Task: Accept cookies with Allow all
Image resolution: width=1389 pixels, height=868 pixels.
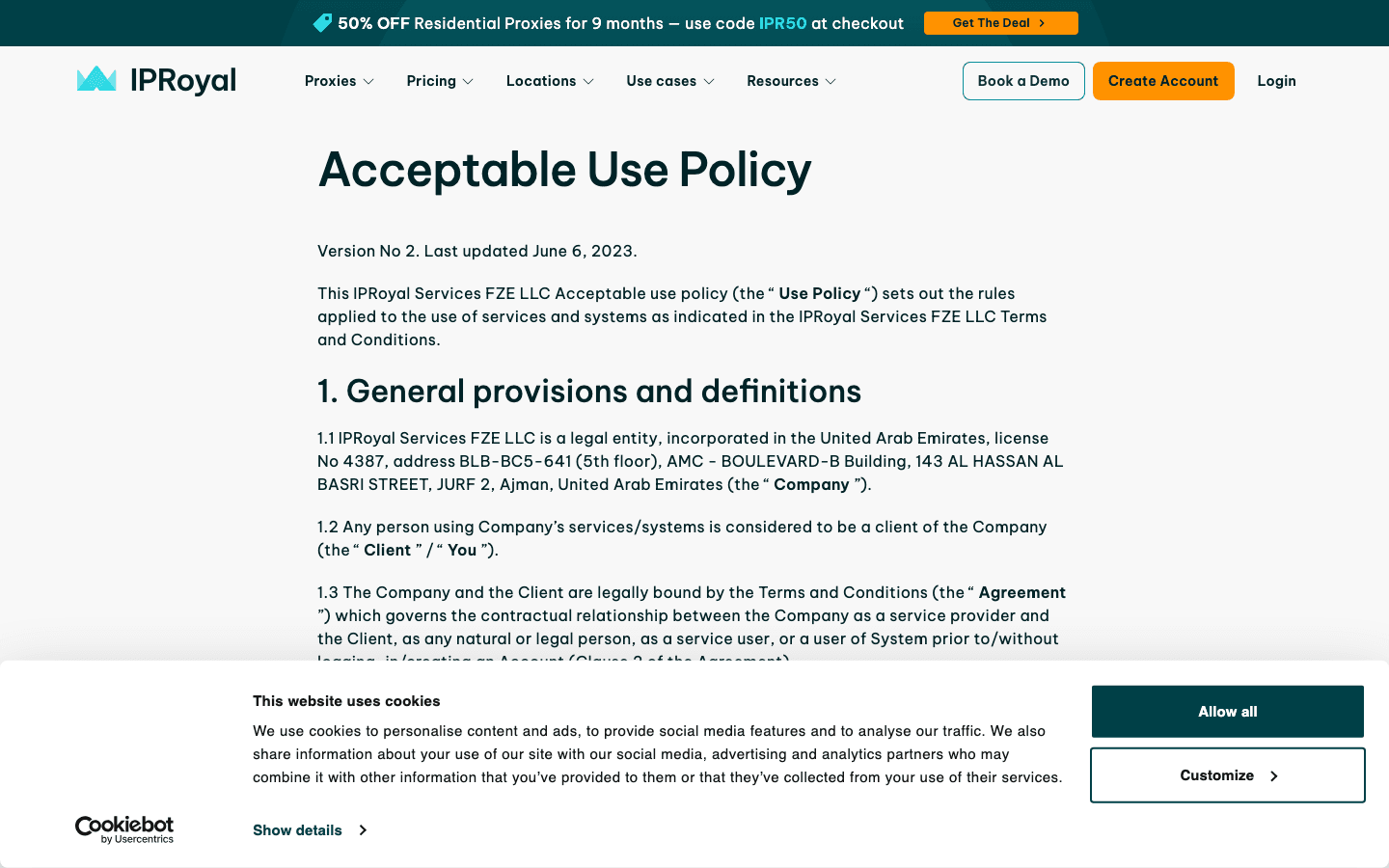Action: tap(1227, 712)
